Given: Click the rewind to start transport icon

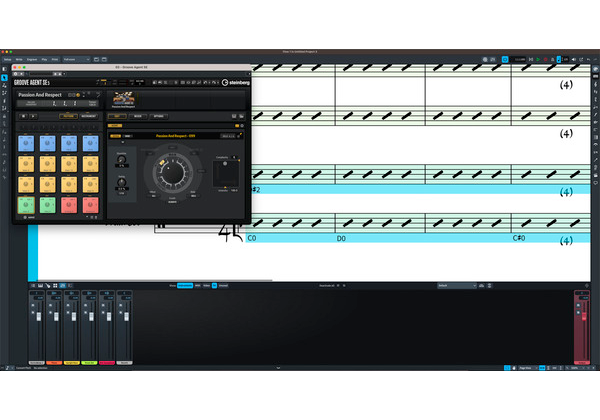Looking at the screenshot, I should click(531, 59).
